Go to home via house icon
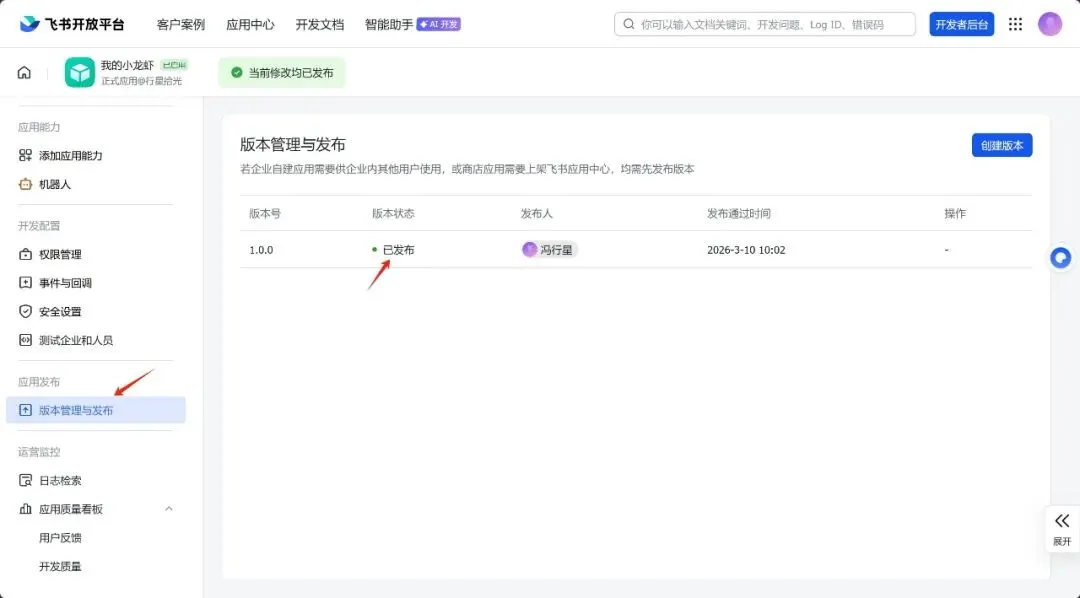The image size is (1080, 598). [24, 73]
